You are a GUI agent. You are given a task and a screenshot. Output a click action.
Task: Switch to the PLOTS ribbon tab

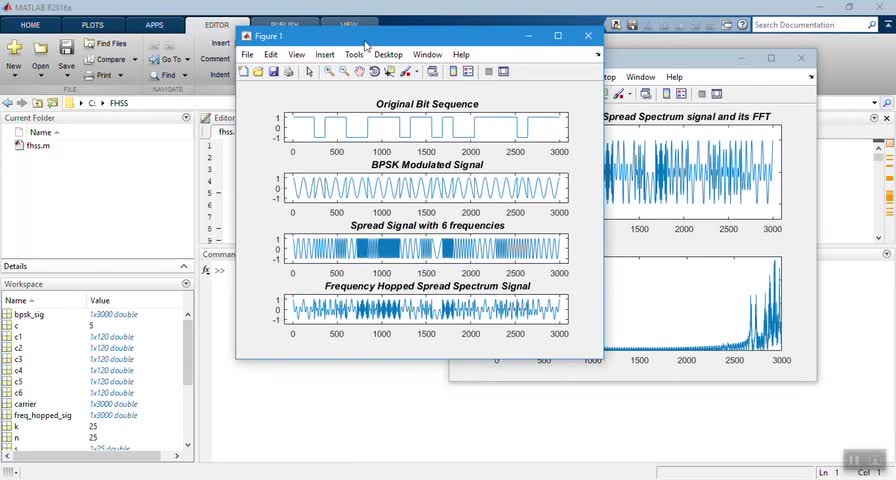93,25
